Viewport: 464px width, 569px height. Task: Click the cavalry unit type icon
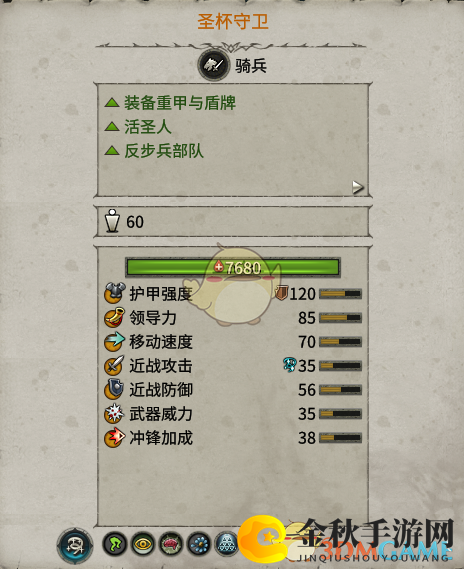pos(213,66)
